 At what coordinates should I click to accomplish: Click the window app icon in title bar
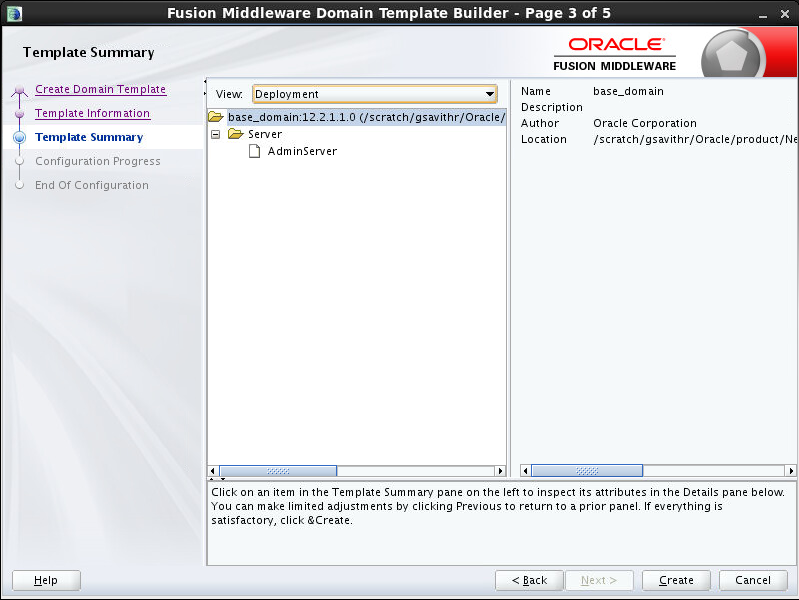click(14, 13)
